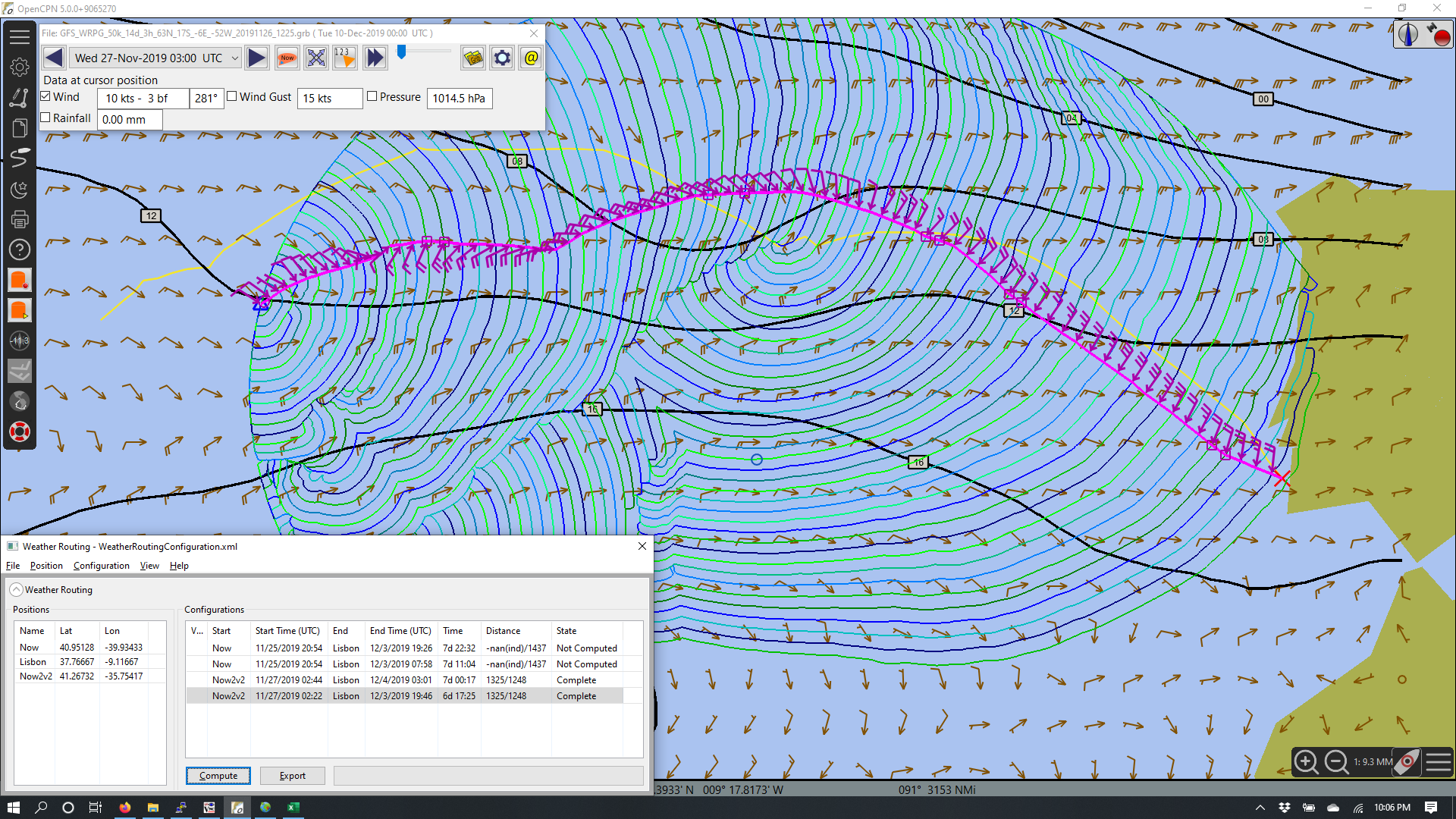Open Configuration menu in Weather Routing
The height and width of the screenshot is (819, 1456).
(102, 566)
